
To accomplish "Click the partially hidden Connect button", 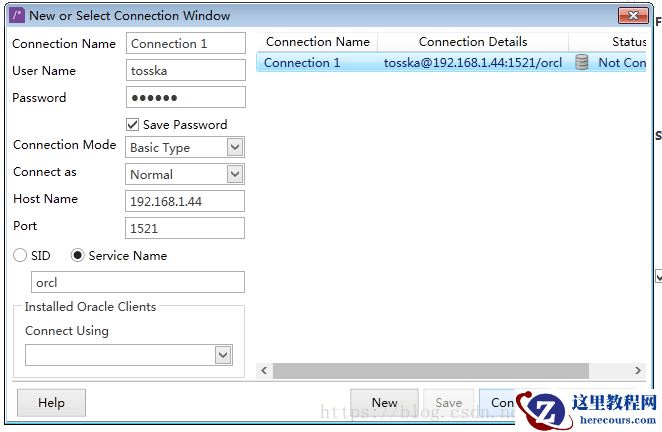I will pos(498,402).
